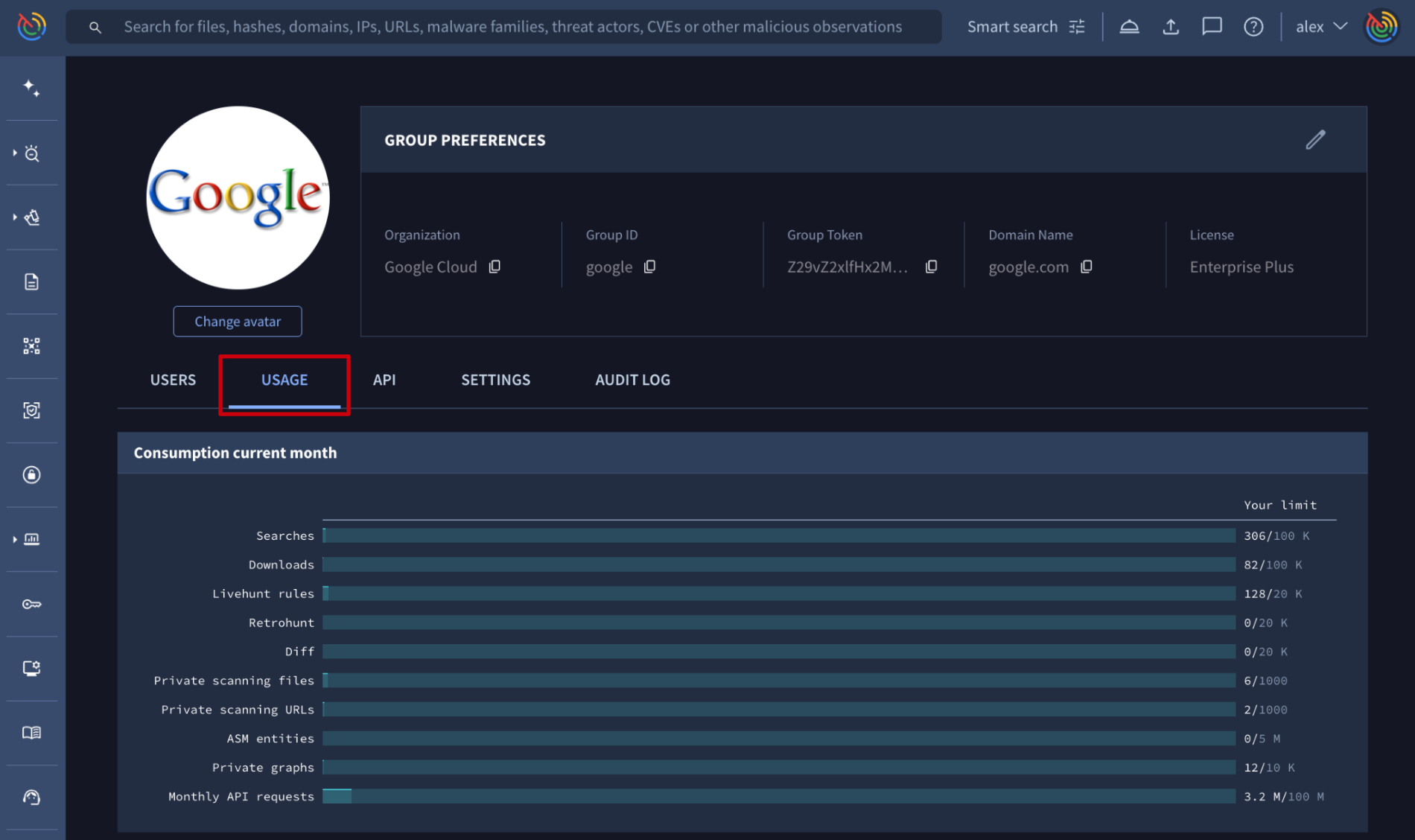Click the 'Retrohunt' row label
1415x840 pixels.
tap(282, 623)
